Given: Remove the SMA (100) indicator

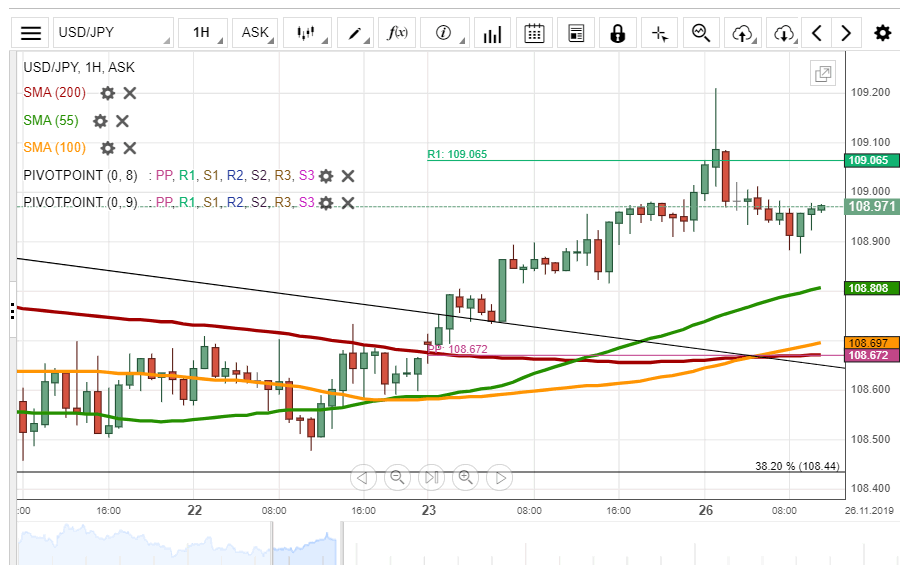Looking at the screenshot, I should pyautogui.click(x=130, y=148).
